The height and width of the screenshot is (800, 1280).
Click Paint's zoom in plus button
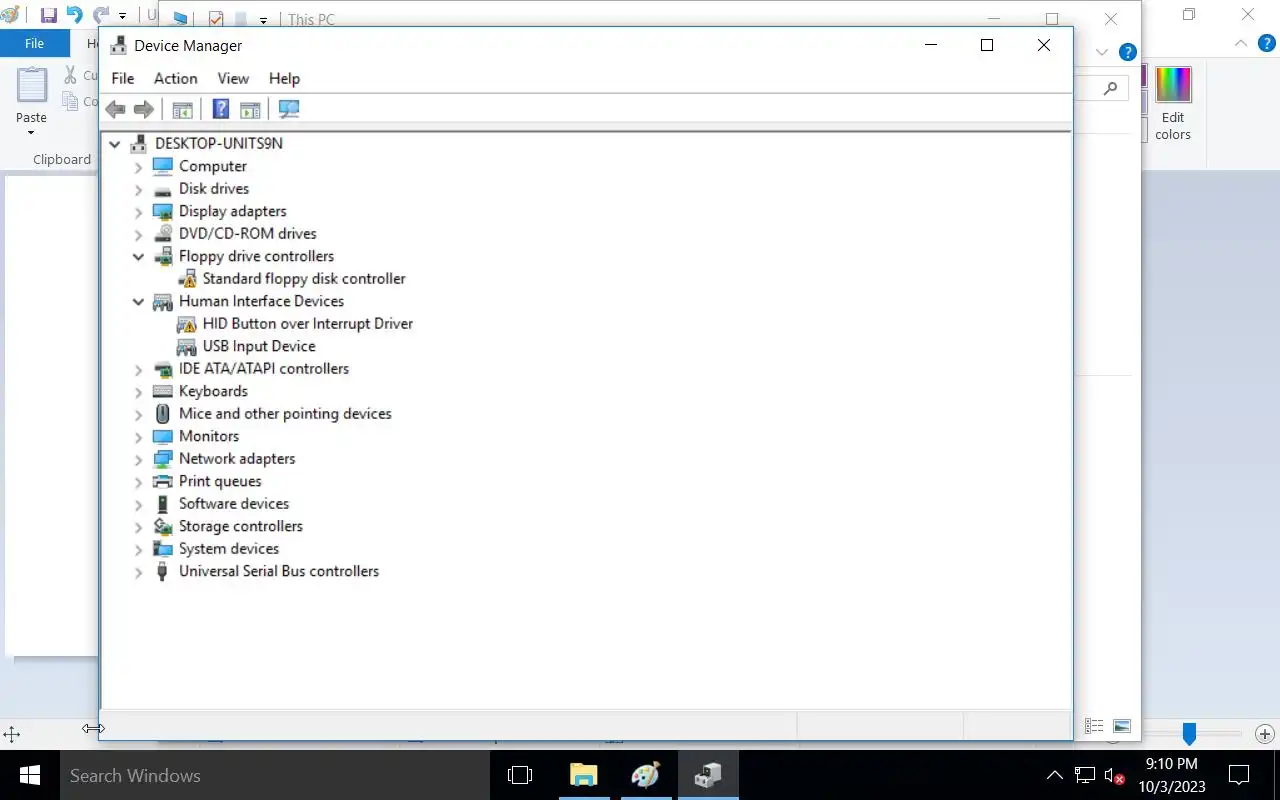(x=1264, y=734)
